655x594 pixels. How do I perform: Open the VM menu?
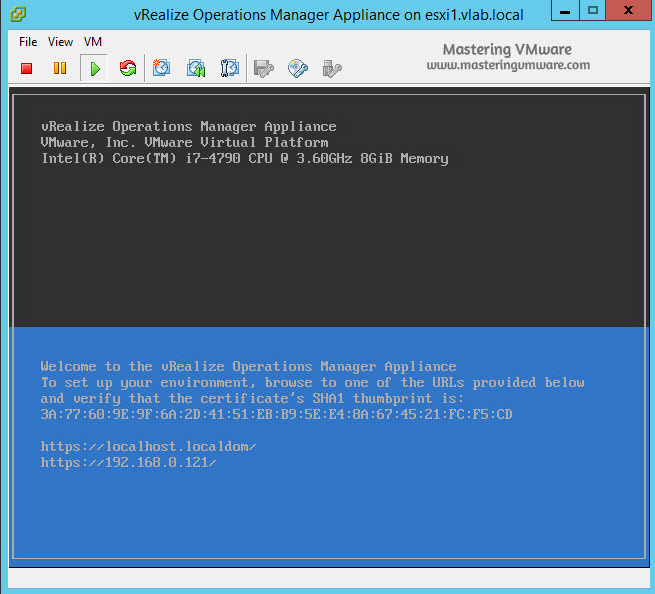[93, 42]
